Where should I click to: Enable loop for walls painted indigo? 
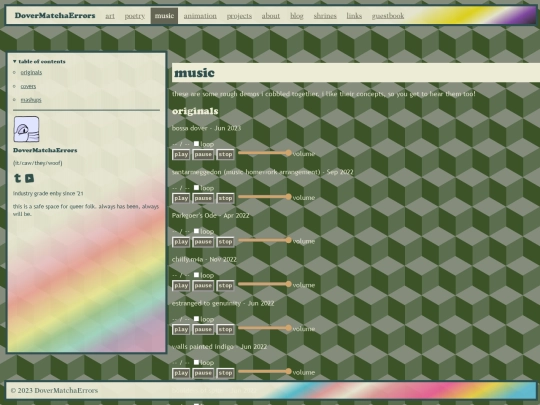(x=196, y=362)
